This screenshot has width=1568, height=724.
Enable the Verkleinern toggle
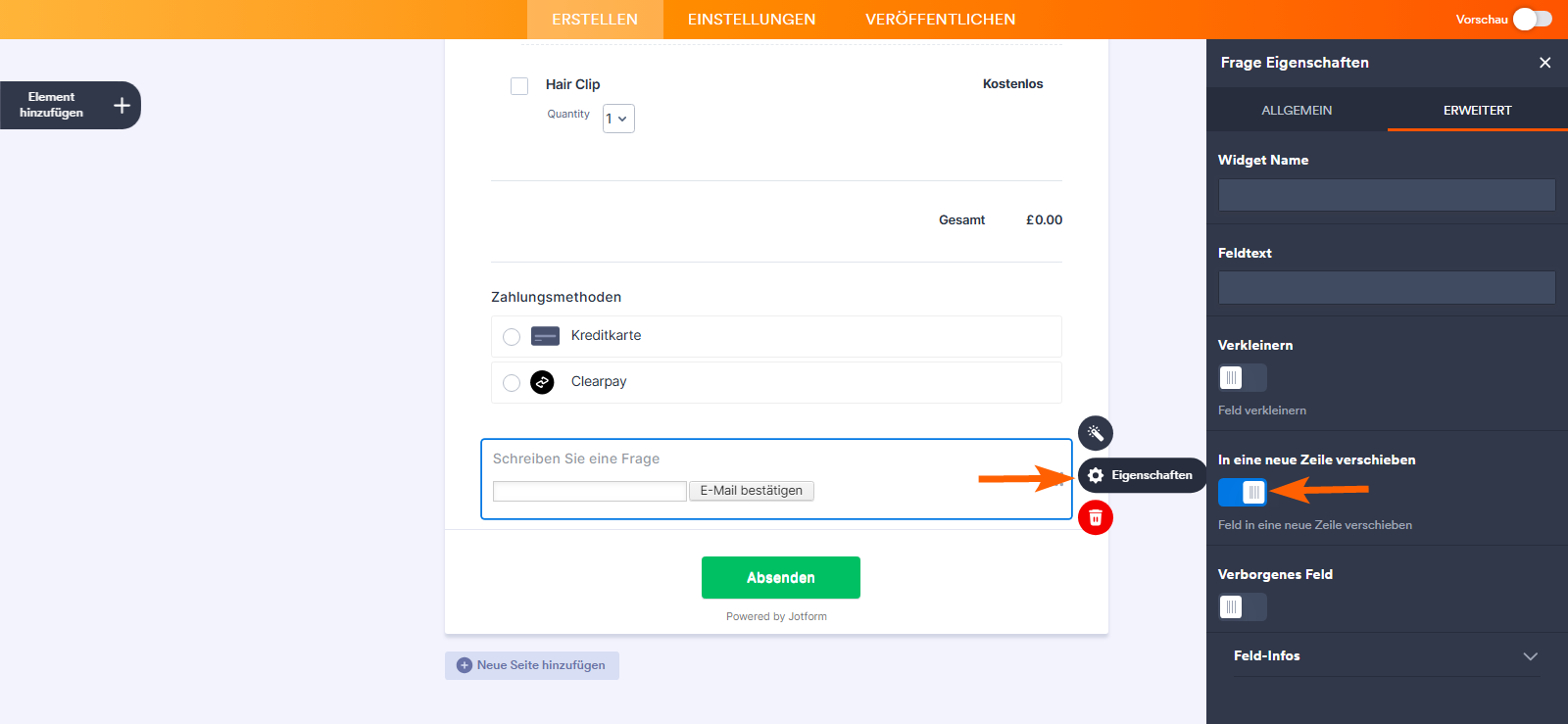coord(1242,377)
